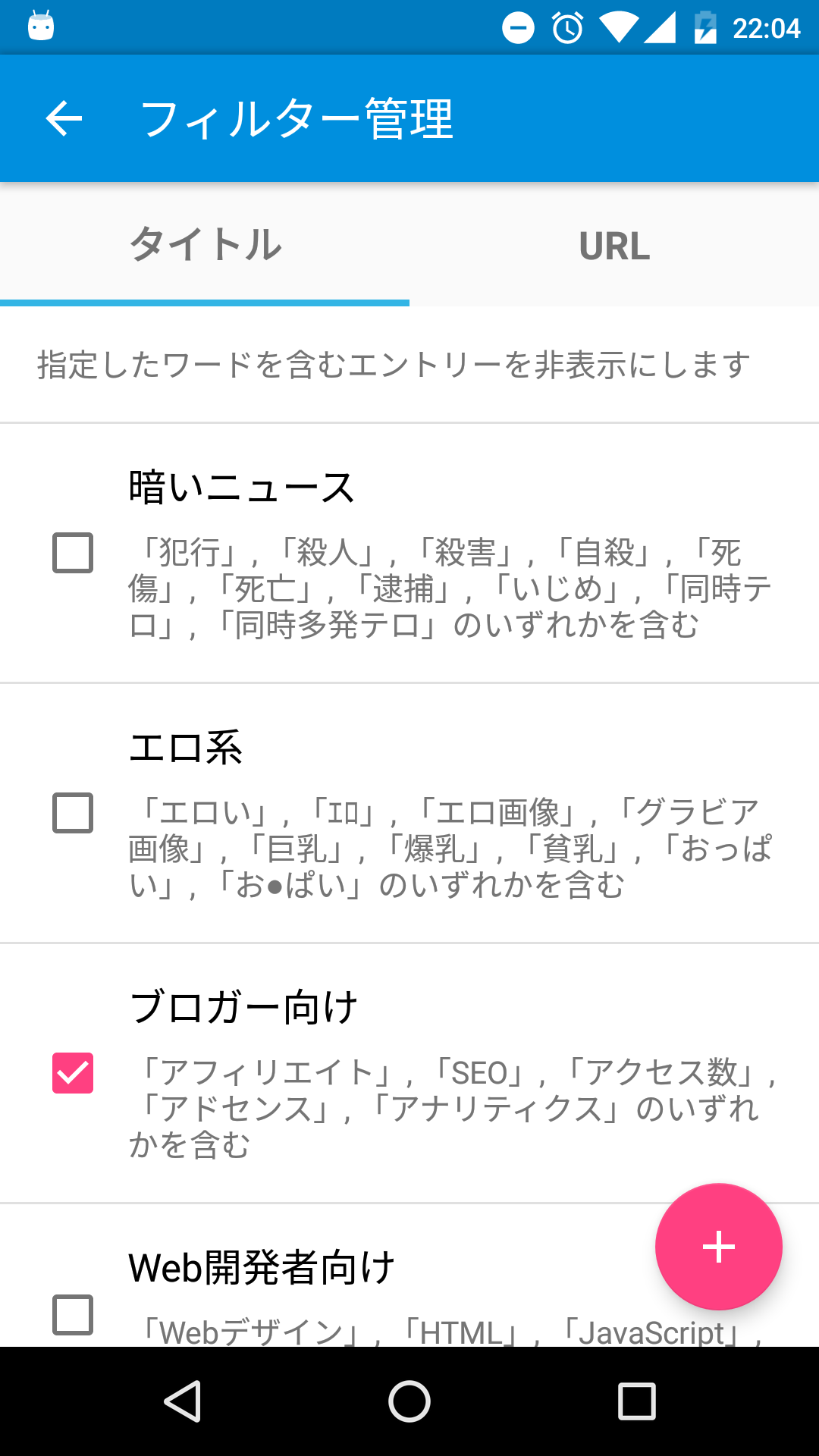Image resolution: width=819 pixels, height=1456 pixels.
Task: Open the ブロガー向け filter title
Action: pyautogui.click(x=243, y=1007)
